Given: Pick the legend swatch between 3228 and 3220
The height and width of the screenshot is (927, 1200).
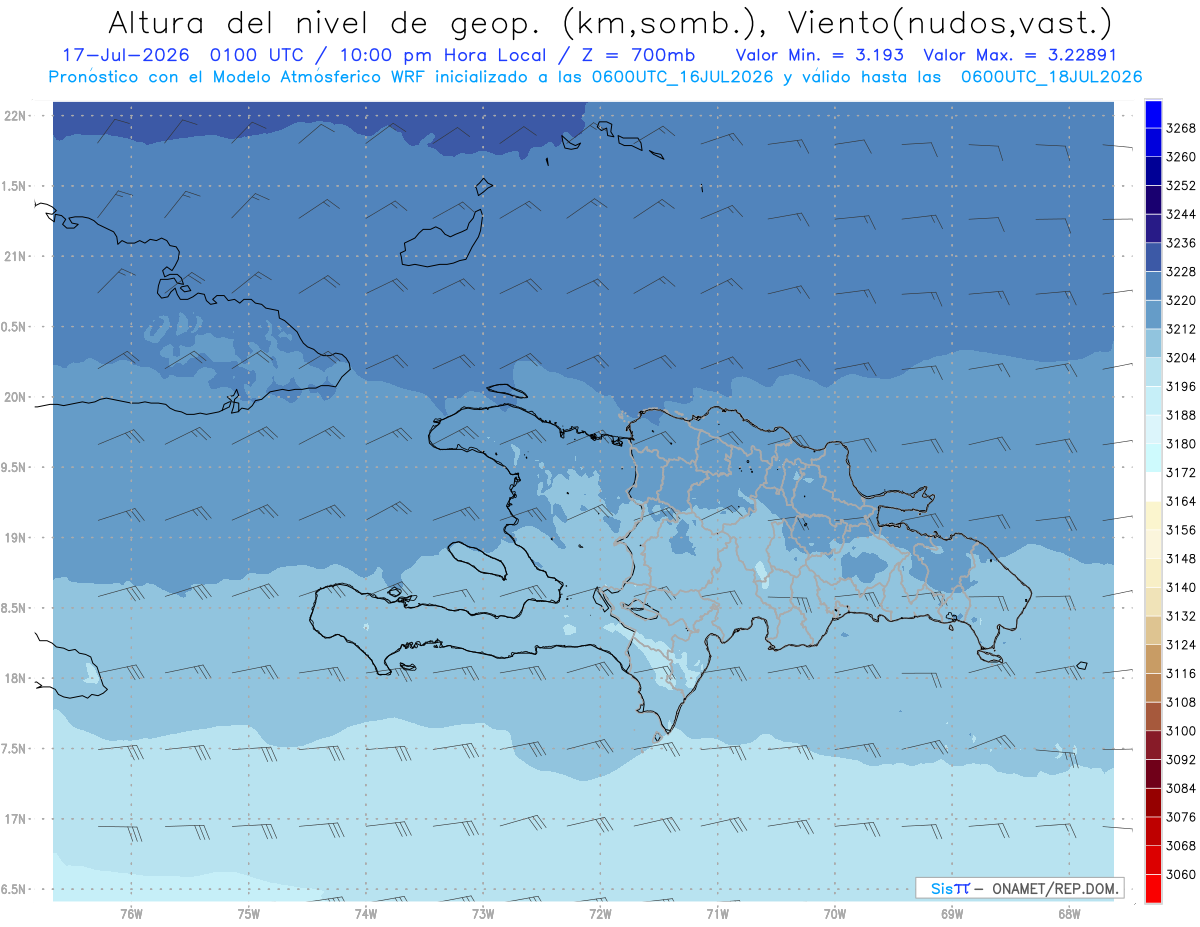Looking at the screenshot, I should tap(1152, 286).
